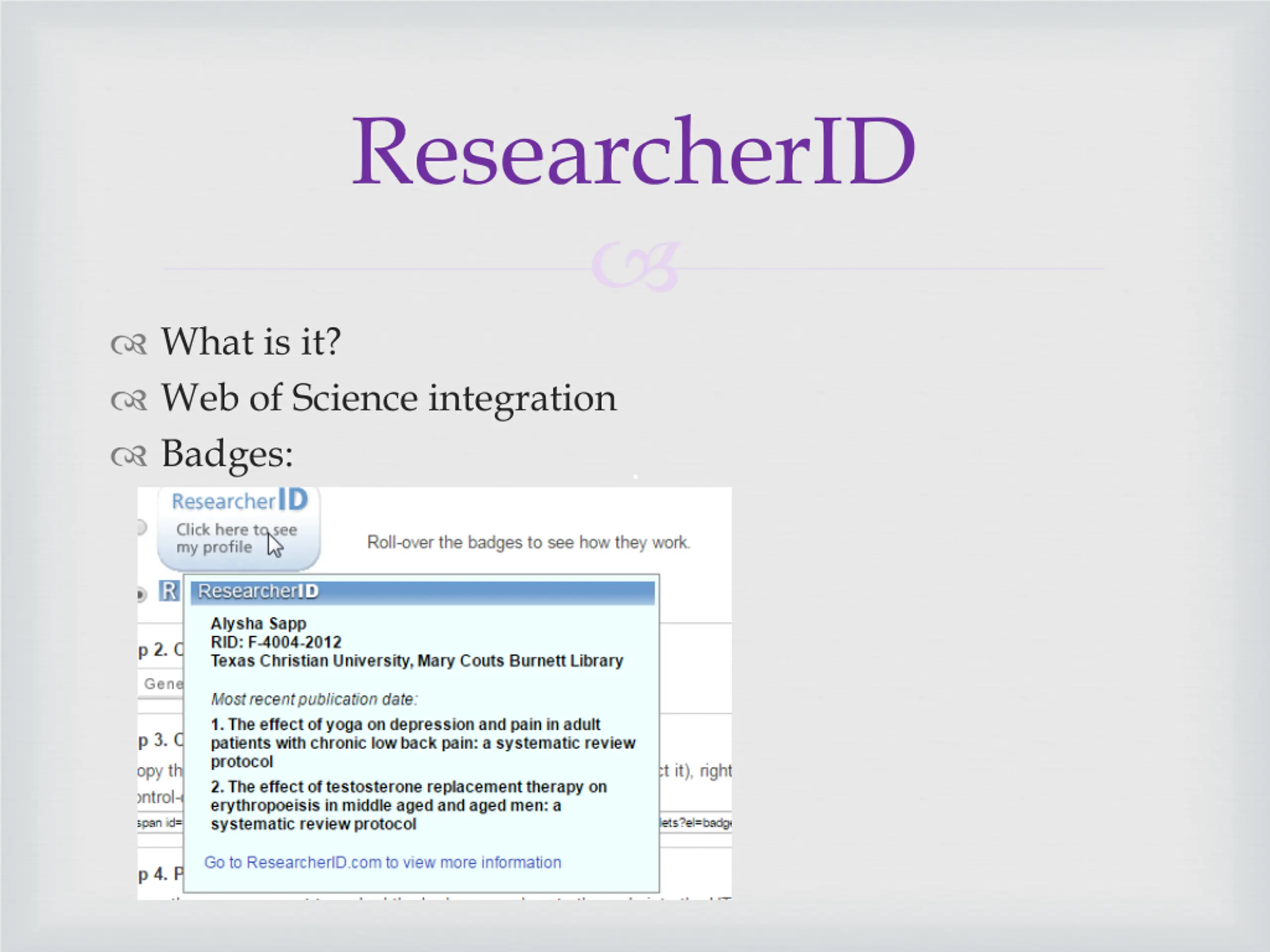
Task: Select the radio button beside the large ResearcherID badge
Action: click(x=141, y=528)
